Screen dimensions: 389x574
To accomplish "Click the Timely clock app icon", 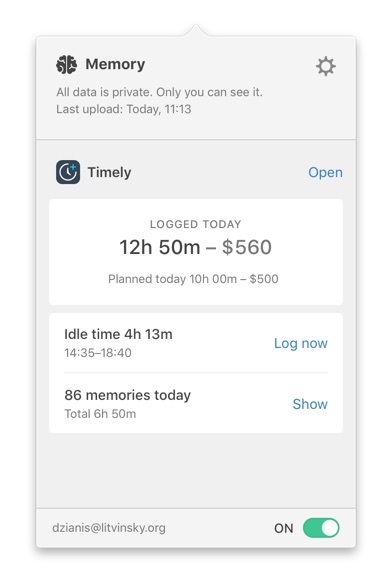I will click(68, 172).
